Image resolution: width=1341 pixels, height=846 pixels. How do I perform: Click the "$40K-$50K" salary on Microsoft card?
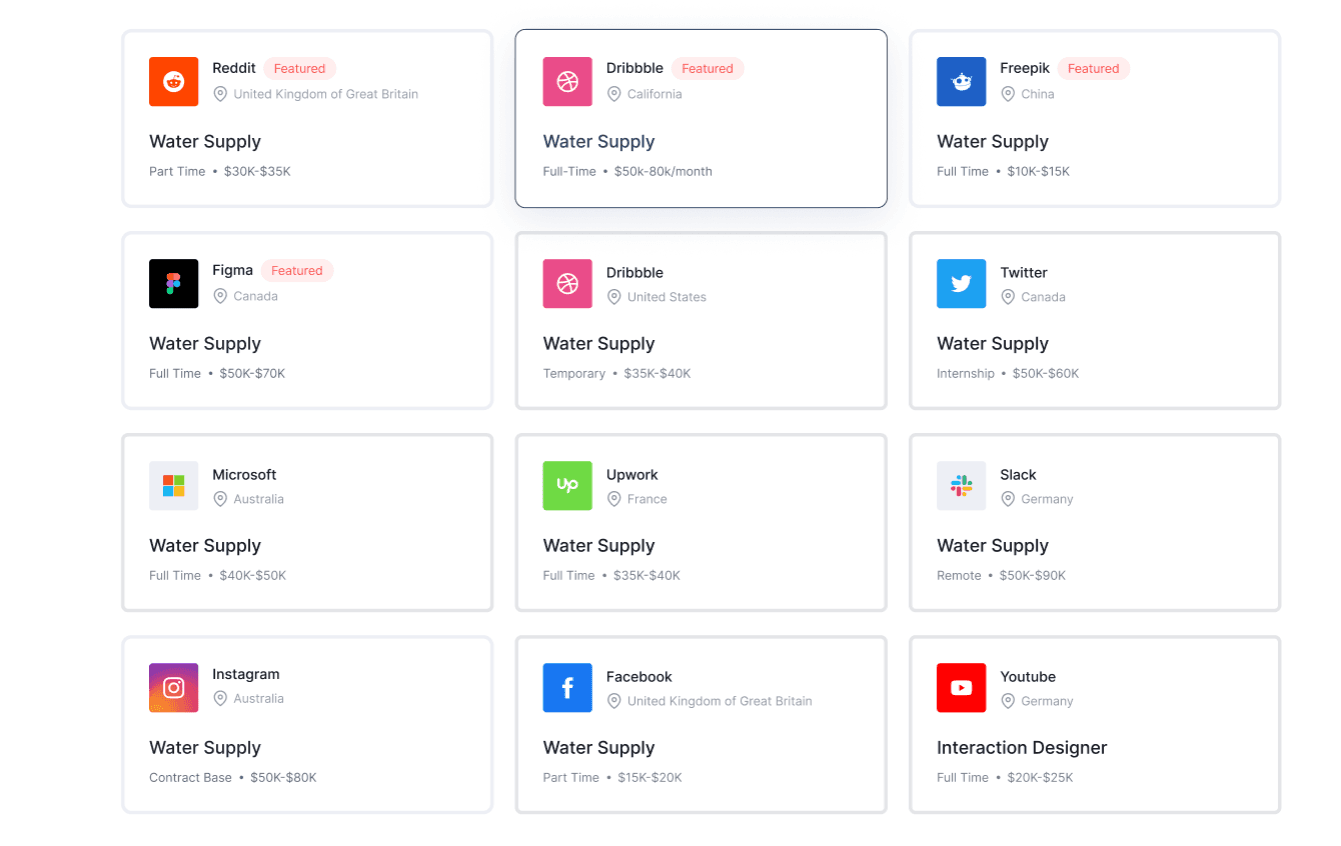pyautogui.click(x=253, y=576)
